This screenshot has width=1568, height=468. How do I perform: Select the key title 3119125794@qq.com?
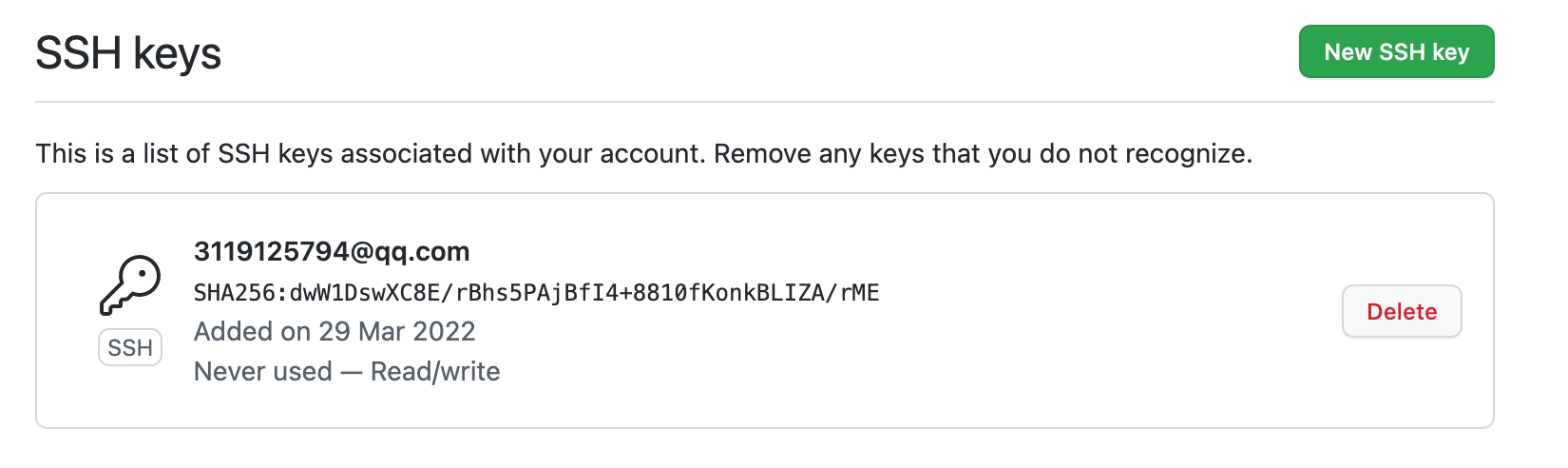tap(332, 251)
